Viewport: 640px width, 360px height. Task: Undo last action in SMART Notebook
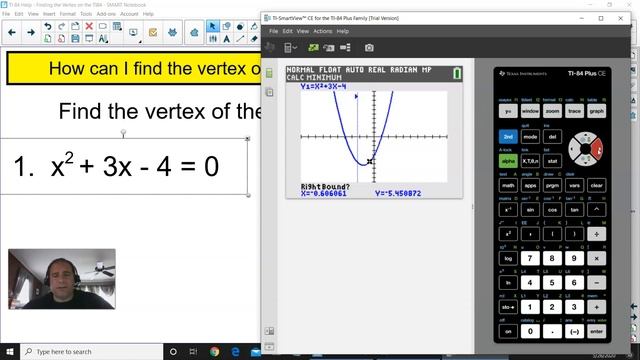click(48, 27)
